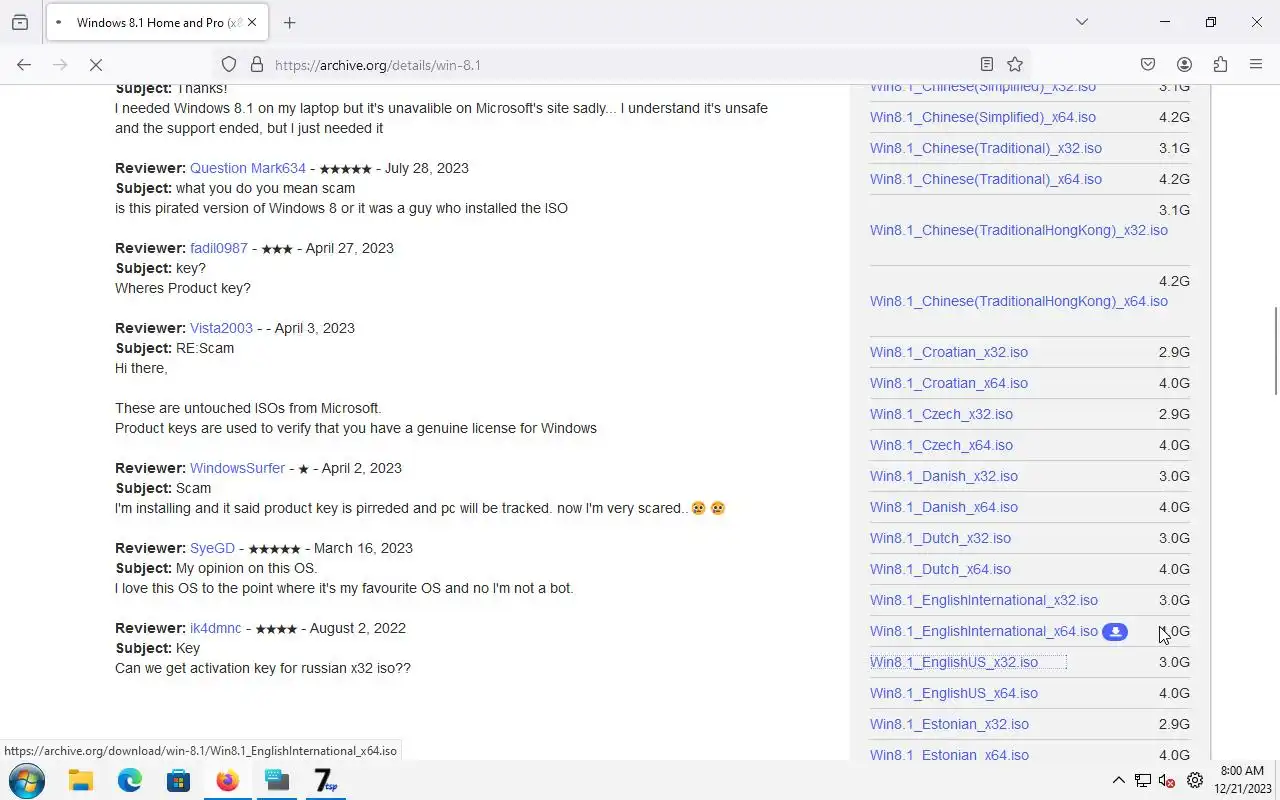Toggle reader view icon
Viewport: 1280px width, 800px height.
987,65
